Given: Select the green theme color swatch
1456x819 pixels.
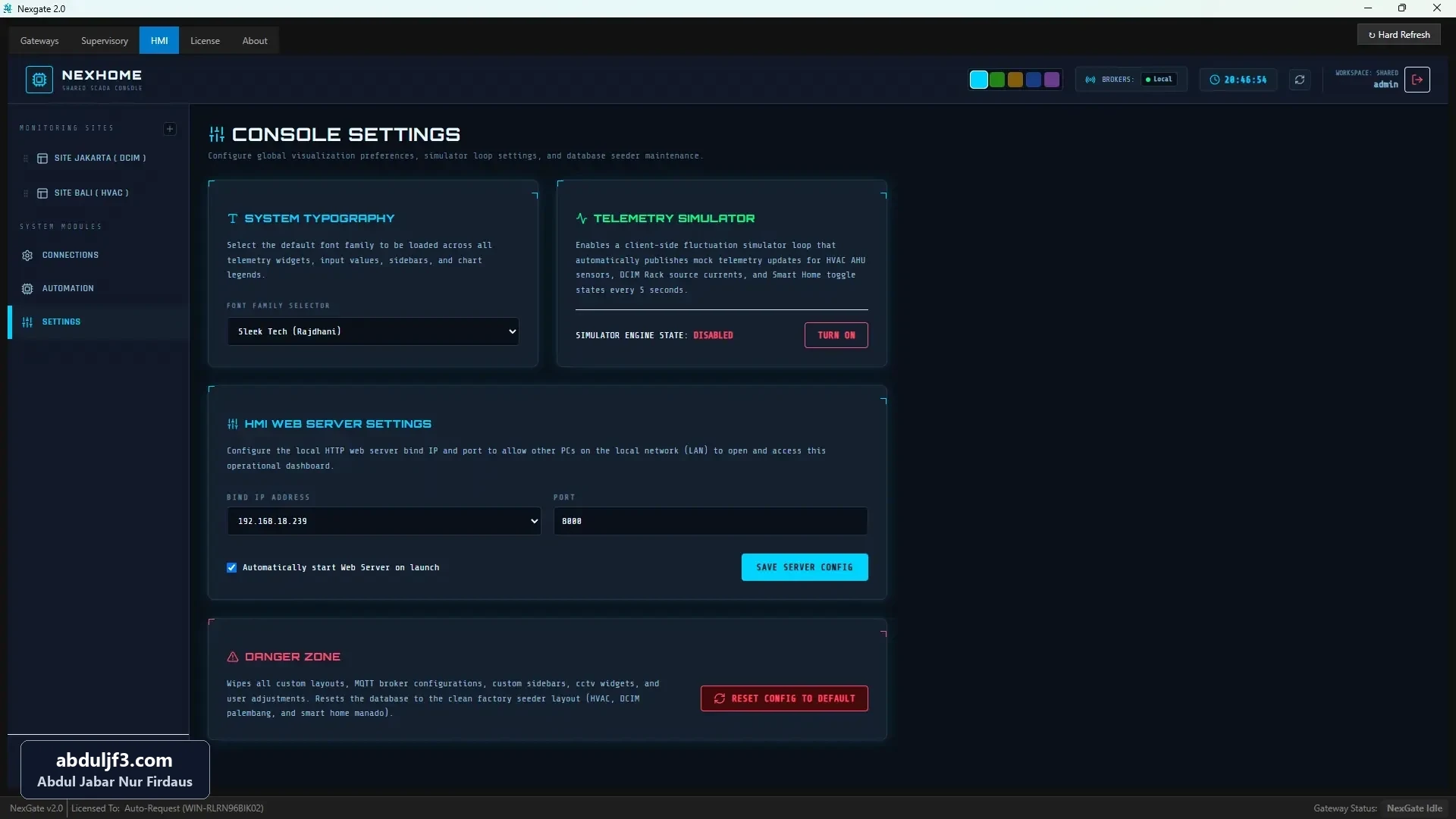Looking at the screenshot, I should [997, 80].
